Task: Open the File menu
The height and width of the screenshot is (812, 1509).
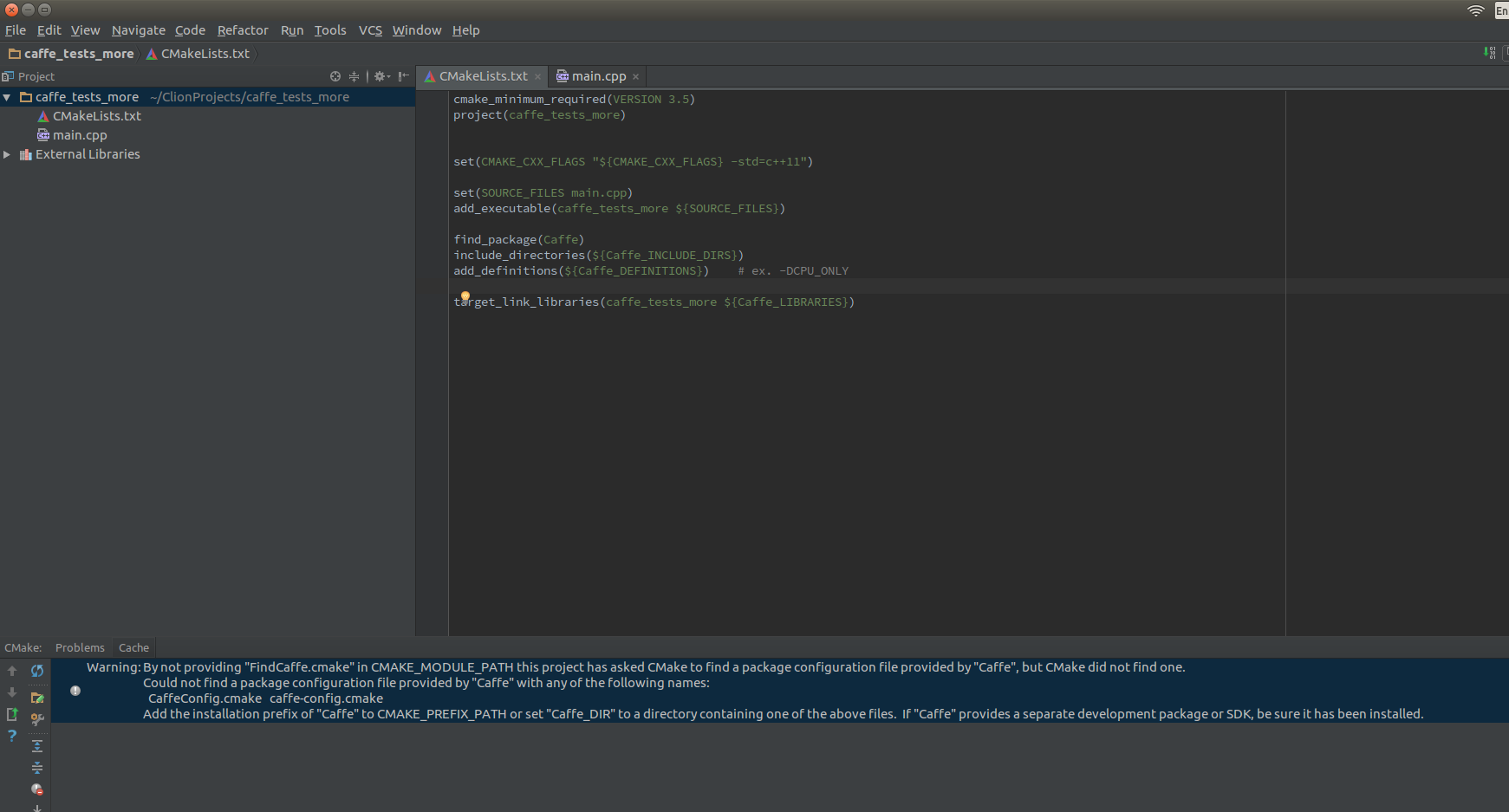Action: pyautogui.click(x=16, y=30)
